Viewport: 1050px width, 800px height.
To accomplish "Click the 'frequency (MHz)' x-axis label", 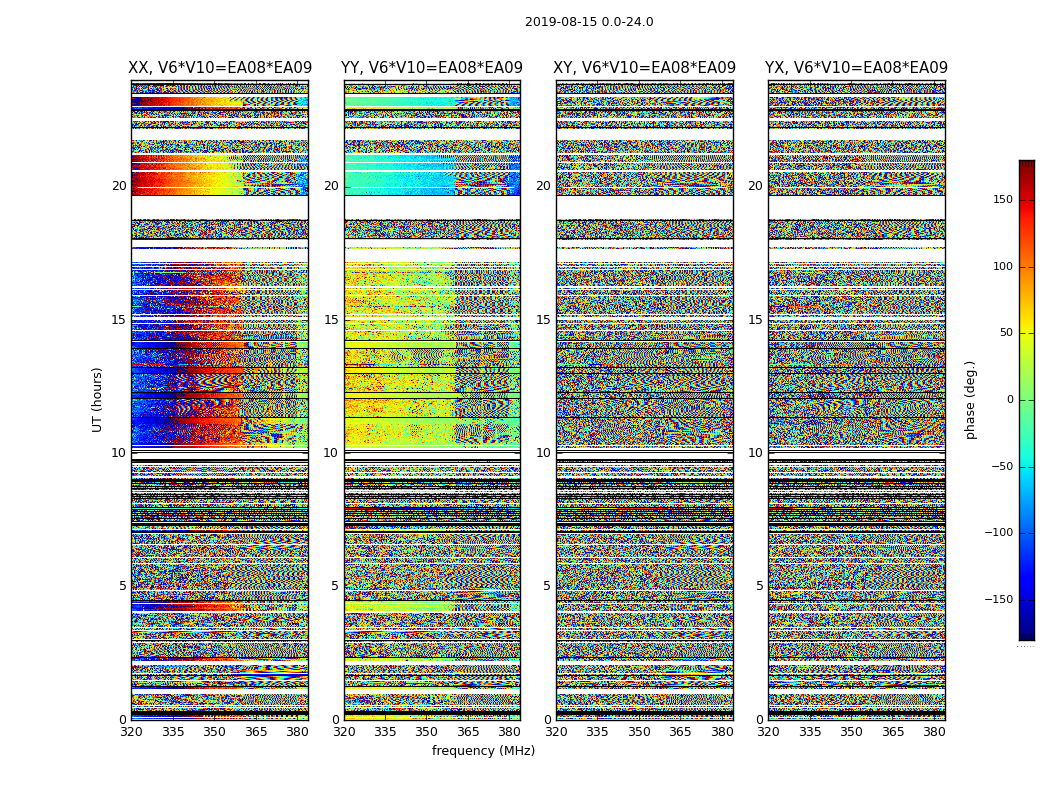I will [x=483, y=751].
